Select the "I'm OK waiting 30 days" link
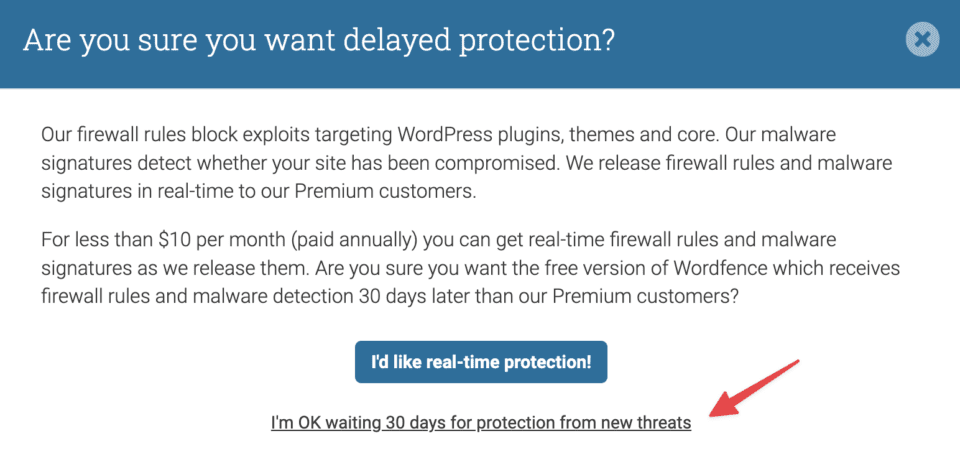Viewport: 960px width, 459px height. pyautogui.click(x=481, y=423)
